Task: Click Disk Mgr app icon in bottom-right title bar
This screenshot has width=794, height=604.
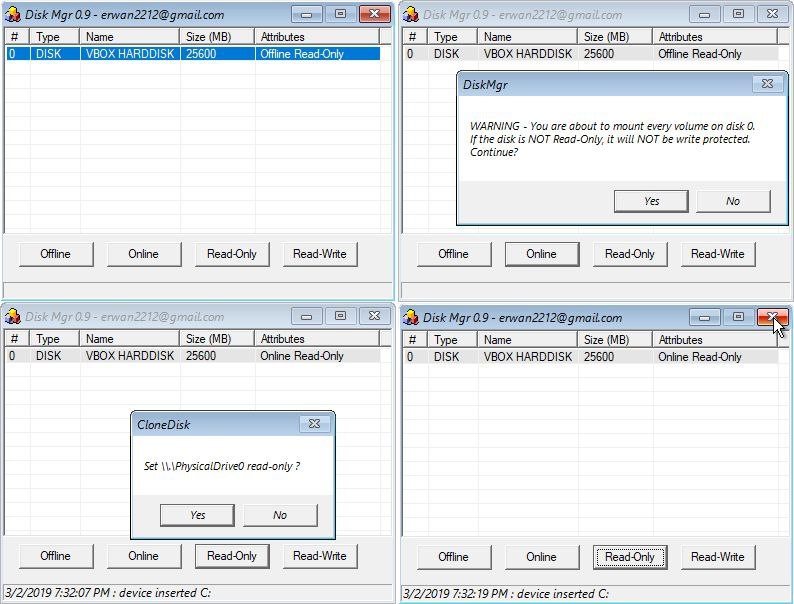Action: (x=411, y=317)
